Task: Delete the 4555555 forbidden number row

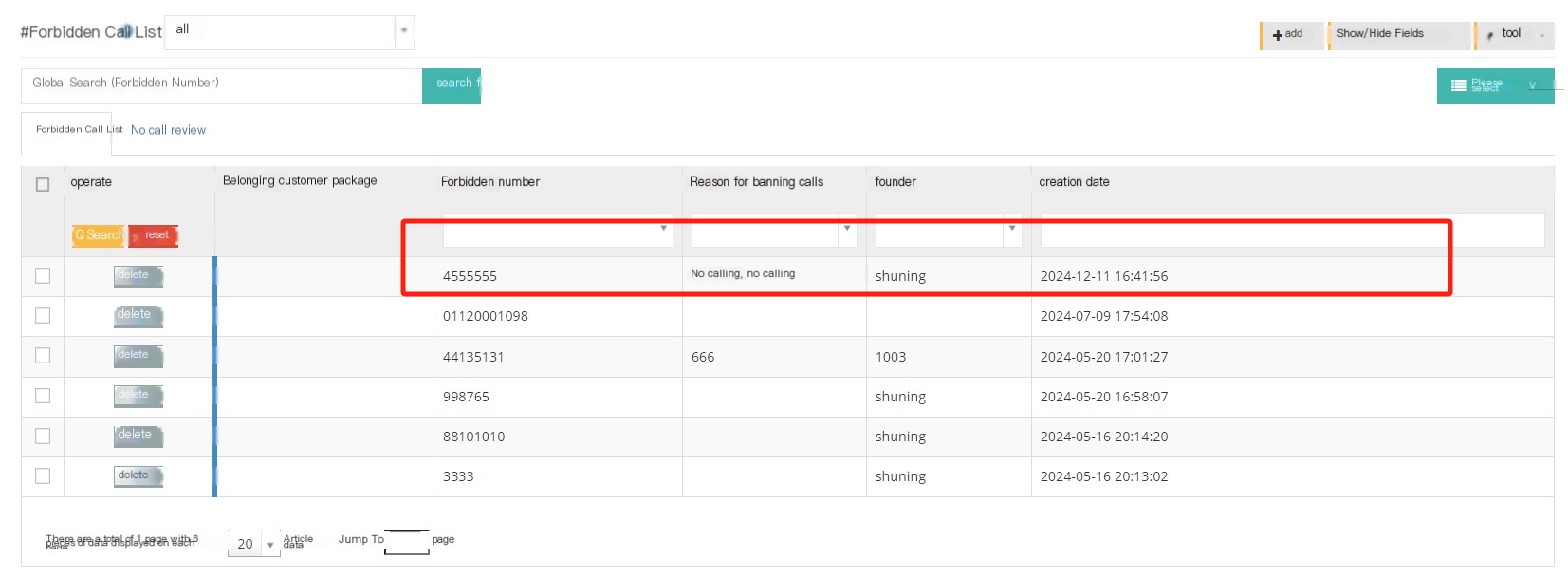Action: 138,276
